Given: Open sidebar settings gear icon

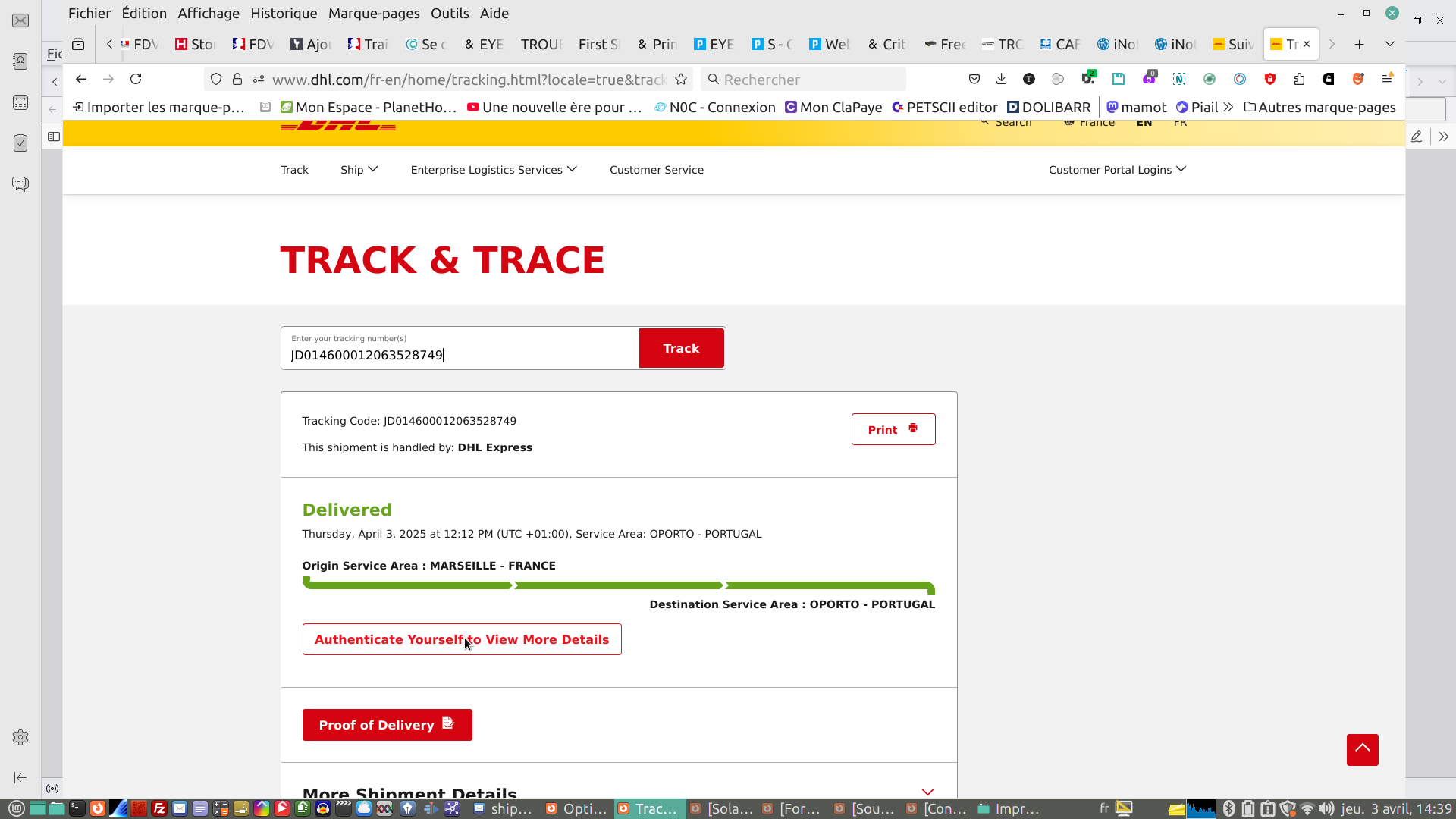Looking at the screenshot, I should click(20, 737).
